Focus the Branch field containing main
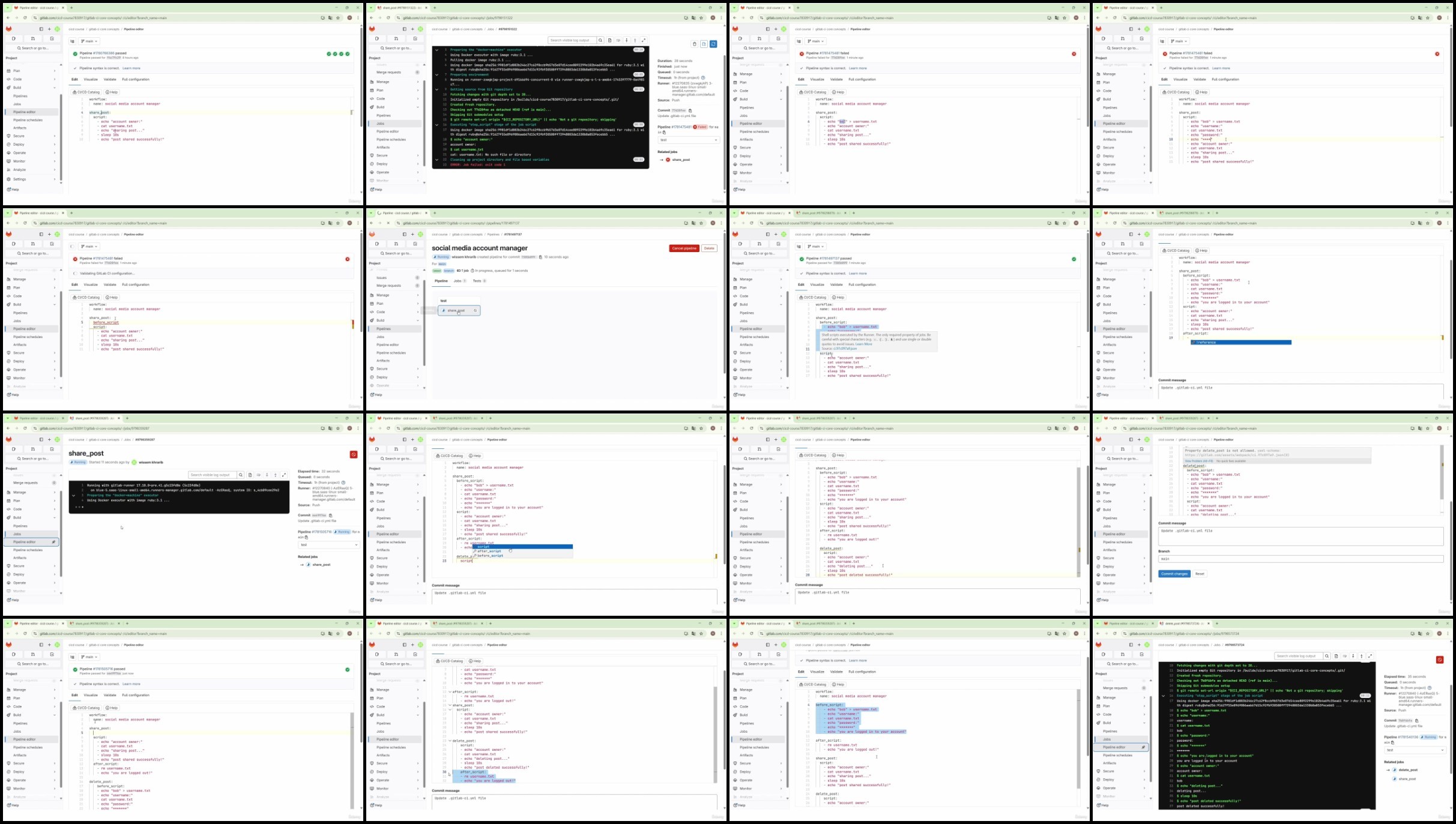This screenshot has width=1456, height=824. click(x=1300, y=559)
